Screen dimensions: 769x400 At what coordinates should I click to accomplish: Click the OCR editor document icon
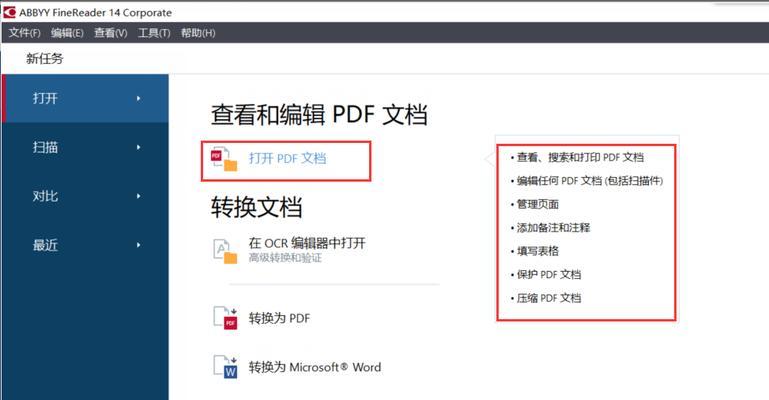point(225,251)
